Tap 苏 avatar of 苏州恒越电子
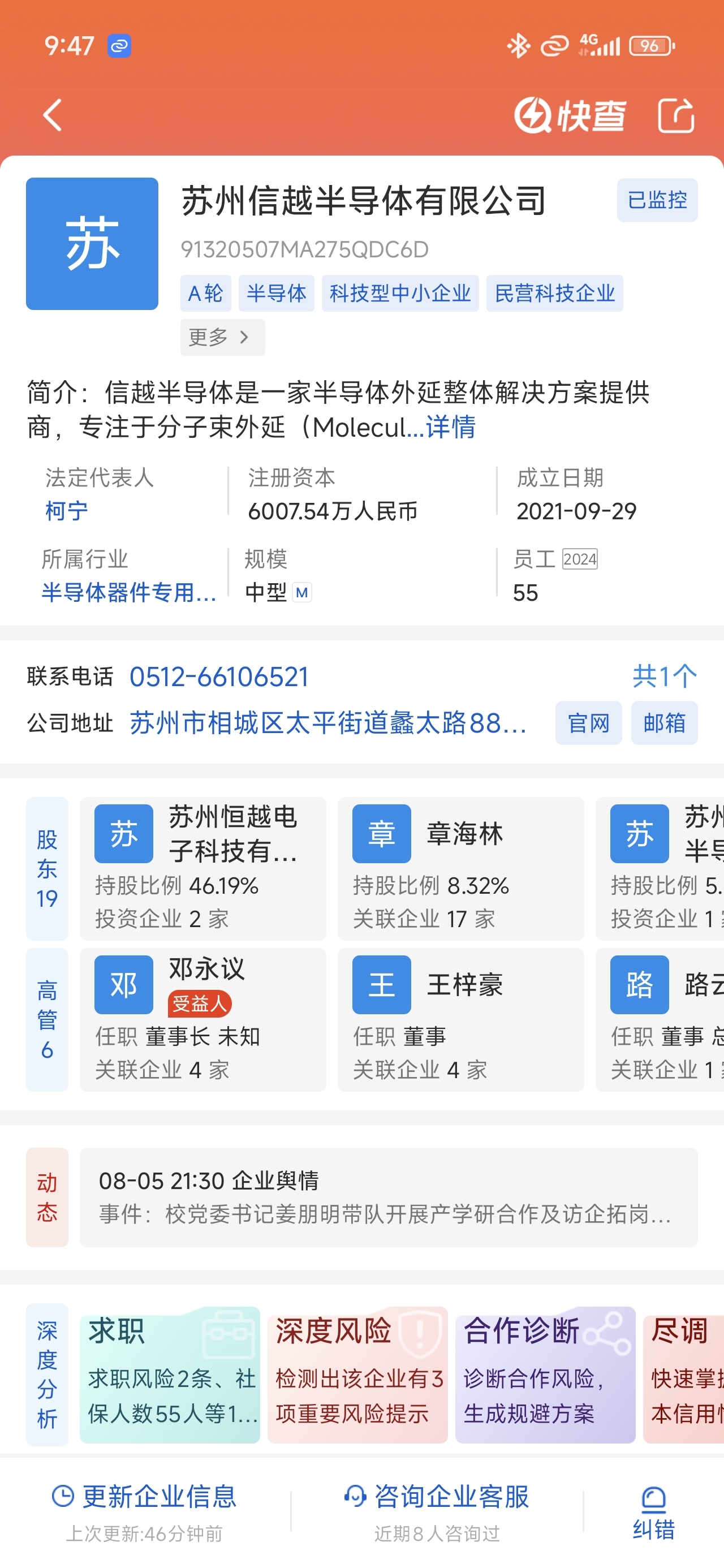This screenshot has height=1568, width=724. [124, 833]
